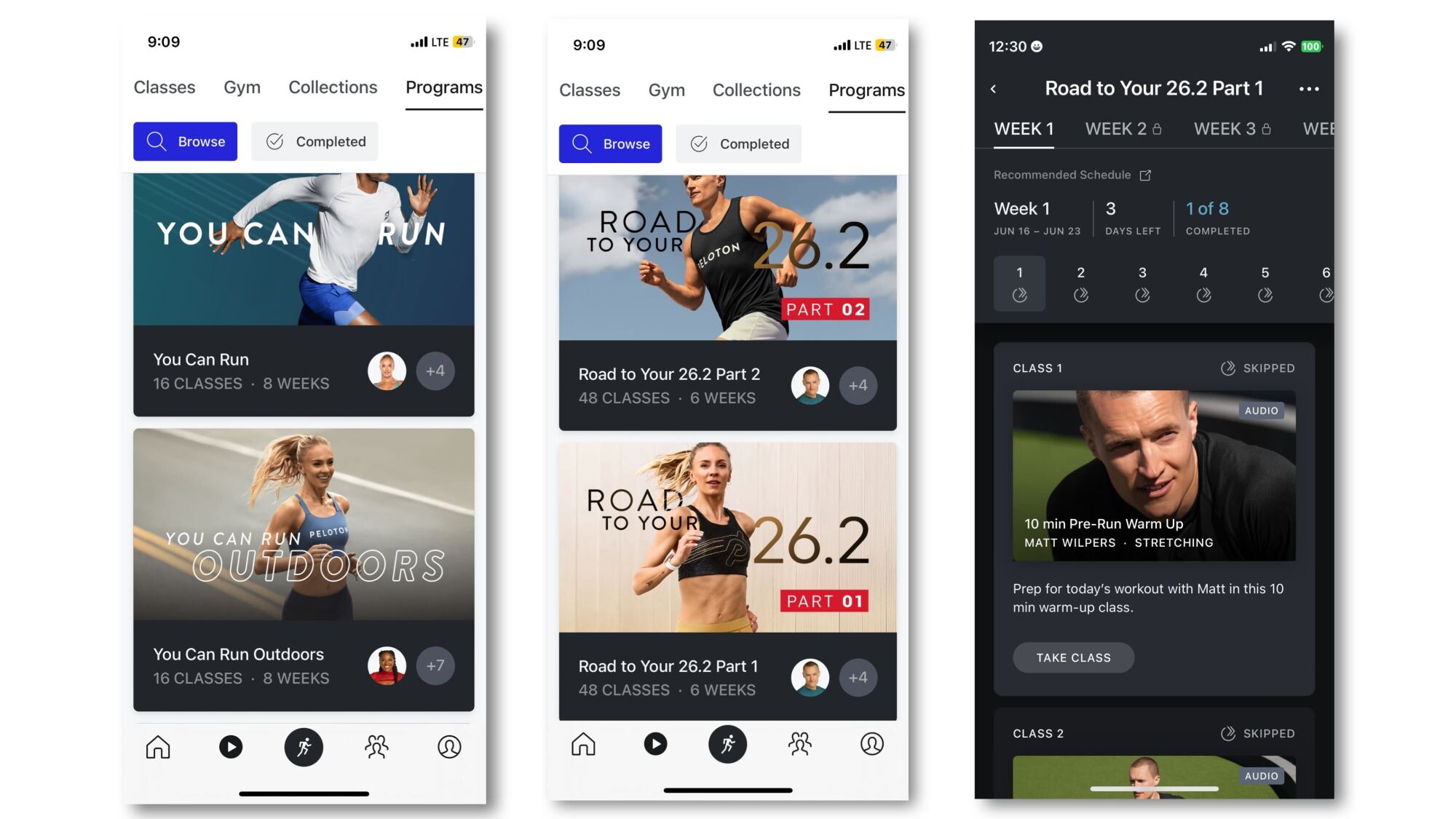Viewport: 1456px width, 819px height.
Task: Tap the skip/repeat icon under day 1
Action: (1019, 295)
